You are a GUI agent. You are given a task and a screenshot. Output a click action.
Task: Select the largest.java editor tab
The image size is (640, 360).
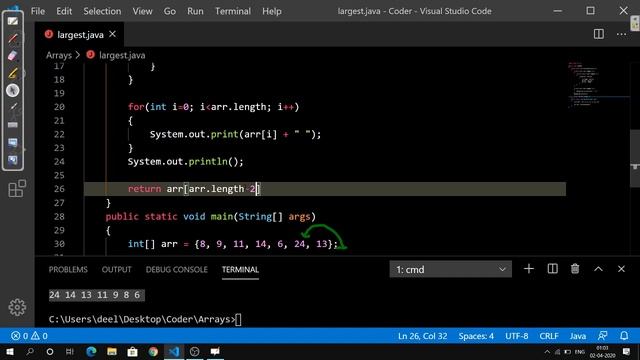pyautogui.click(x=80, y=35)
